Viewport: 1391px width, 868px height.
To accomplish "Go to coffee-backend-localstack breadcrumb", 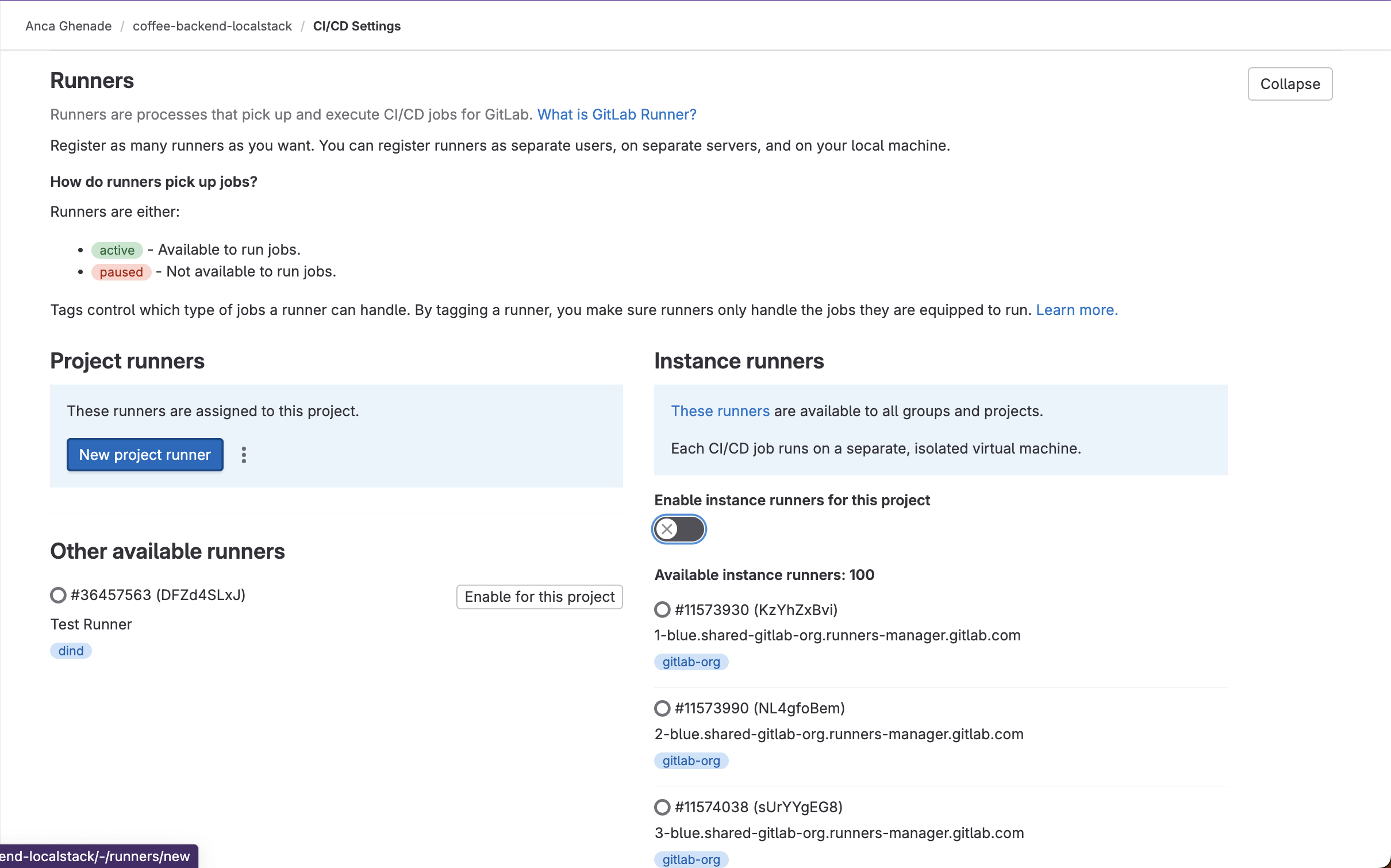I will (x=212, y=26).
